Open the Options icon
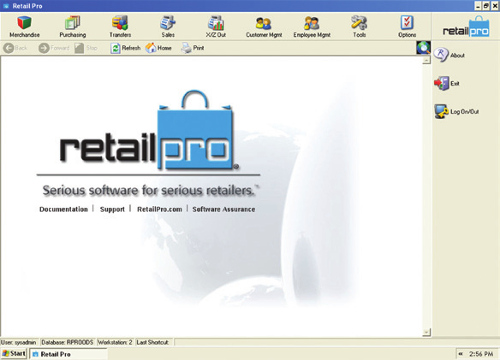Viewport: 500px width, 360px height. pyautogui.click(x=407, y=27)
